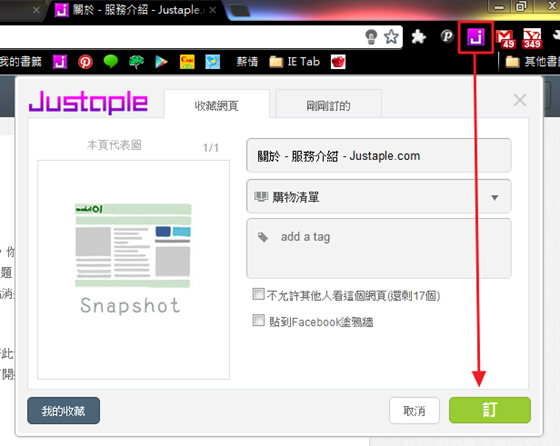Select the 關於 - 服務介紹 browser tab
Viewport: 560px width, 446px height.
click(136, 10)
